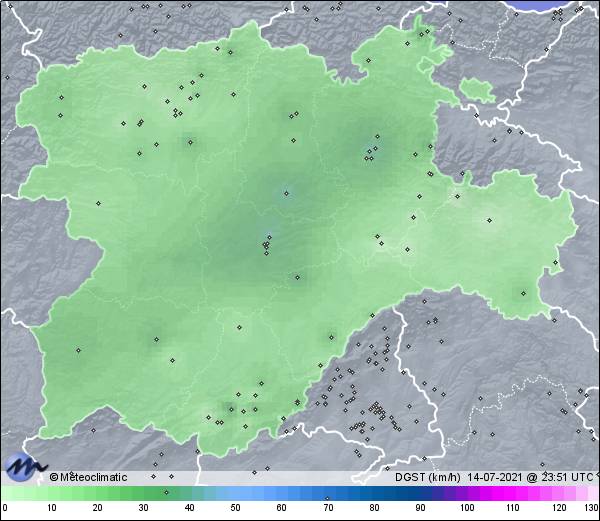
Task: Click the scale label 40
Action: [189, 508]
